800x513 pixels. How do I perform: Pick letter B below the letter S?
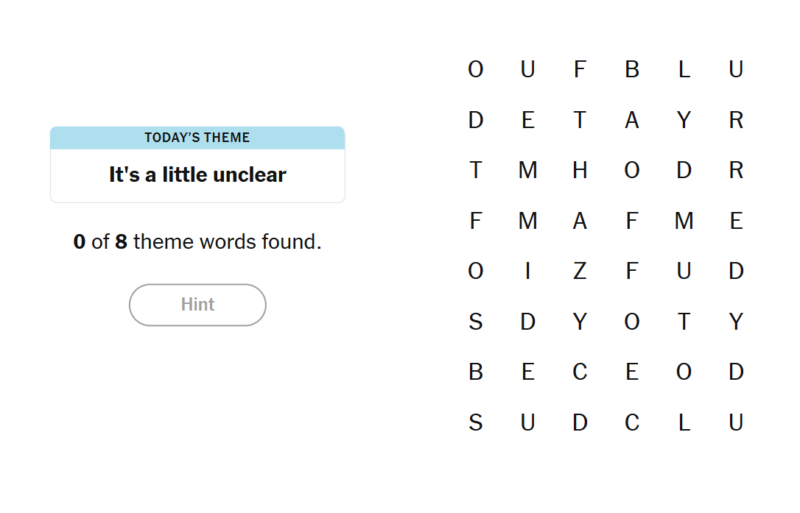click(x=476, y=373)
